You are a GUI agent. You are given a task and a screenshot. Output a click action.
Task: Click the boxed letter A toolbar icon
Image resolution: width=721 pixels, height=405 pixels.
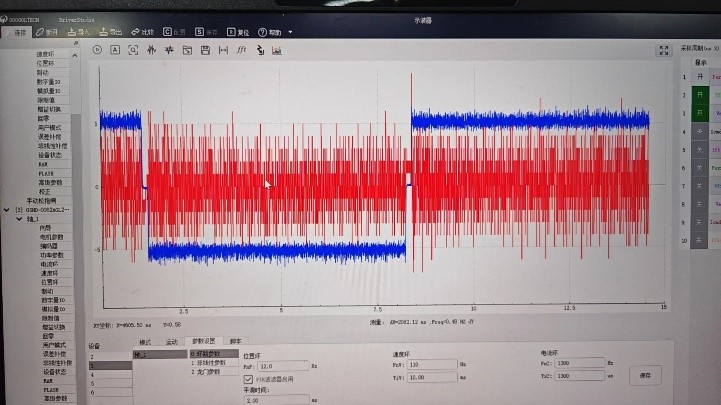(x=115, y=49)
